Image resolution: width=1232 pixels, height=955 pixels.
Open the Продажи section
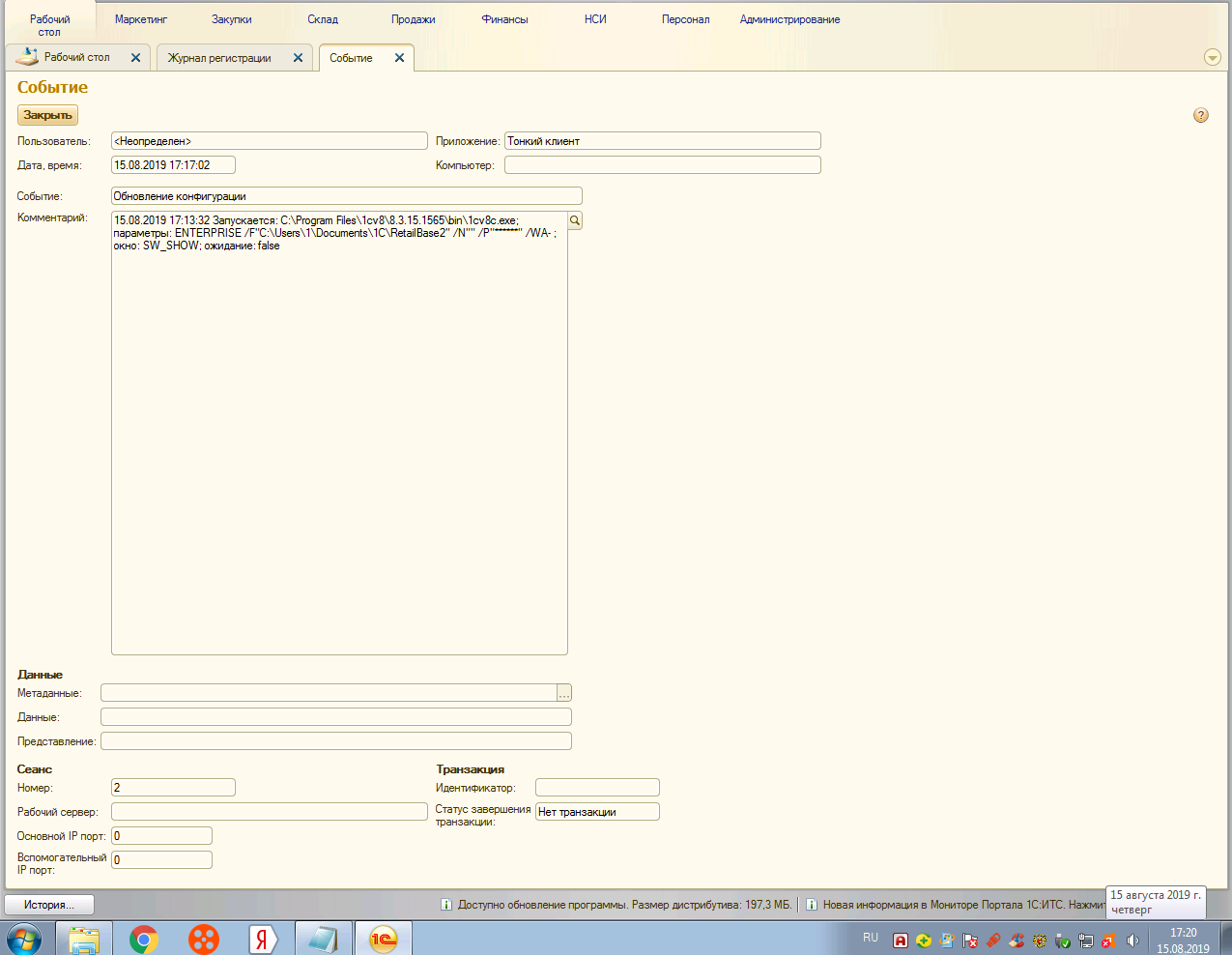pyautogui.click(x=414, y=19)
